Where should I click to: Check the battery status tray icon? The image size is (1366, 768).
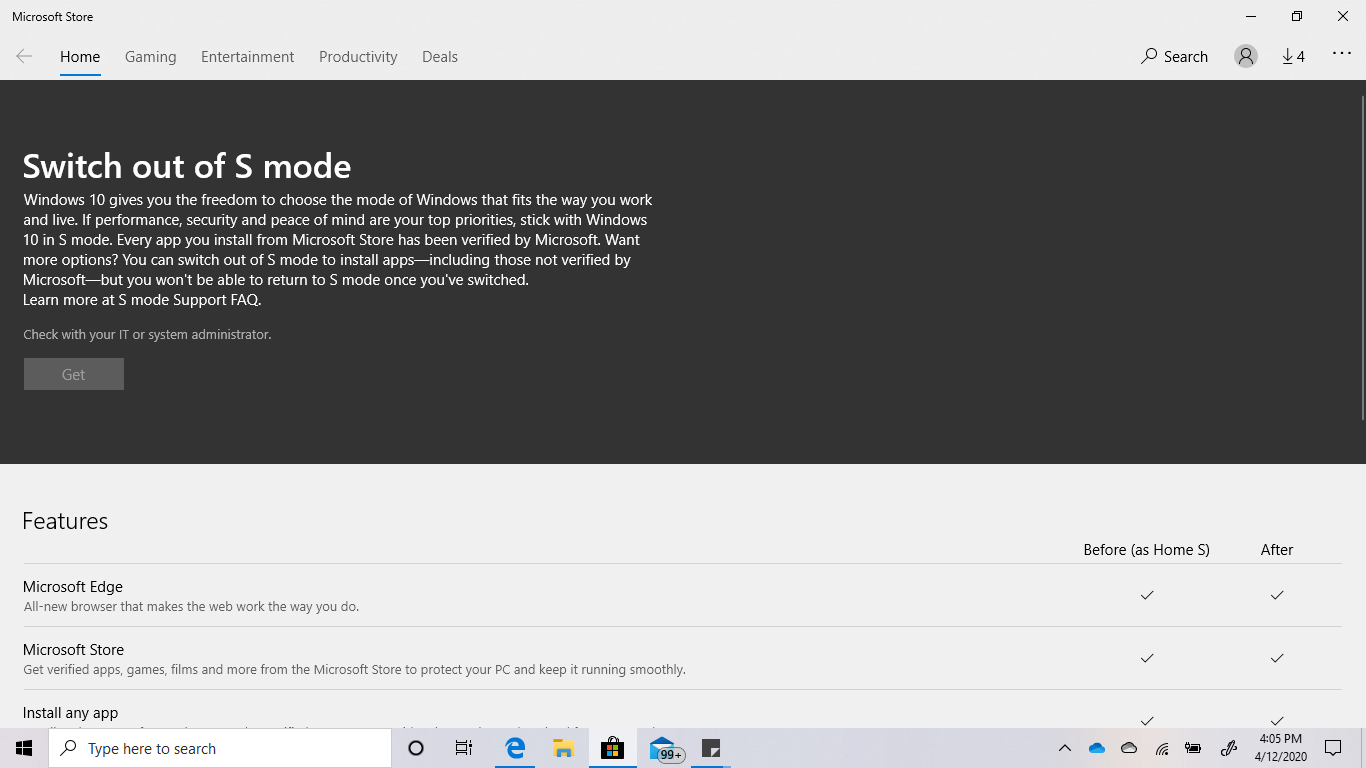(x=1193, y=748)
